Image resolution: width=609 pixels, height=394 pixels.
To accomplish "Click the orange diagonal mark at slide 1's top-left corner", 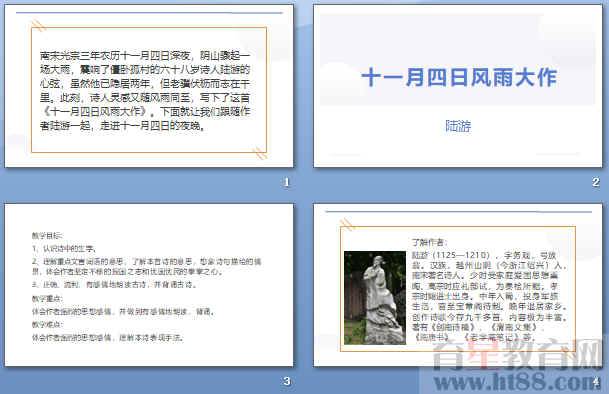I will (38, 26).
